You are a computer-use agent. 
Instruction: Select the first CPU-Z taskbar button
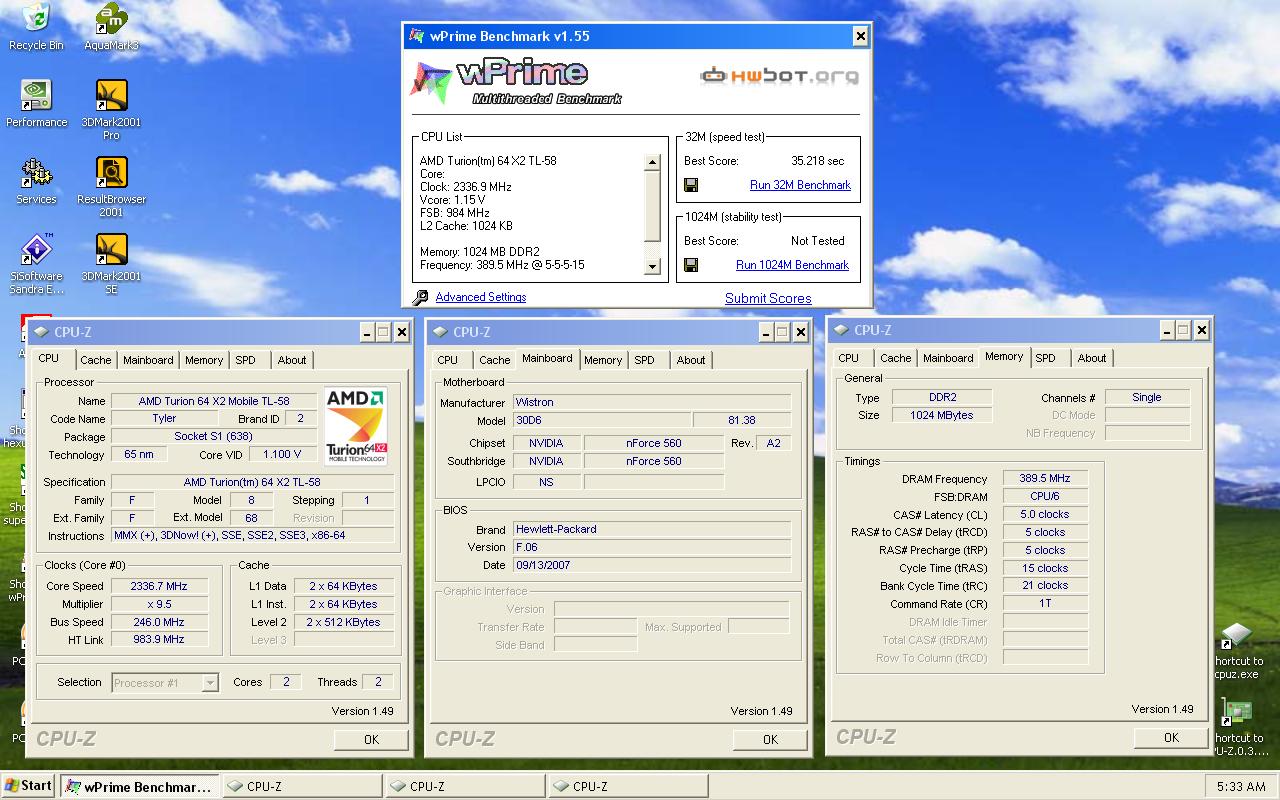(x=302, y=787)
